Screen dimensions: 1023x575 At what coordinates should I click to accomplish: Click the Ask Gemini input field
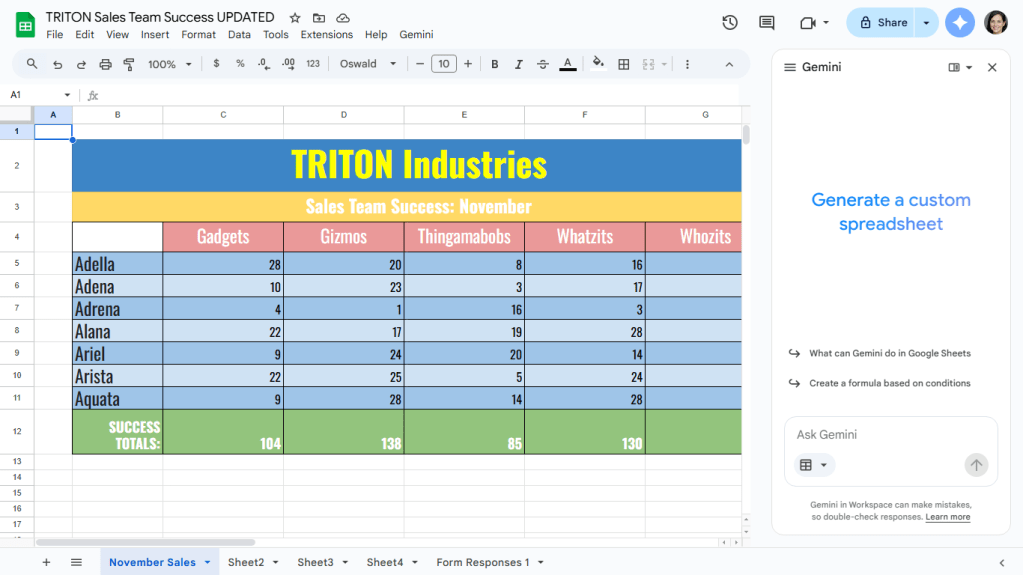coord(880,435)
